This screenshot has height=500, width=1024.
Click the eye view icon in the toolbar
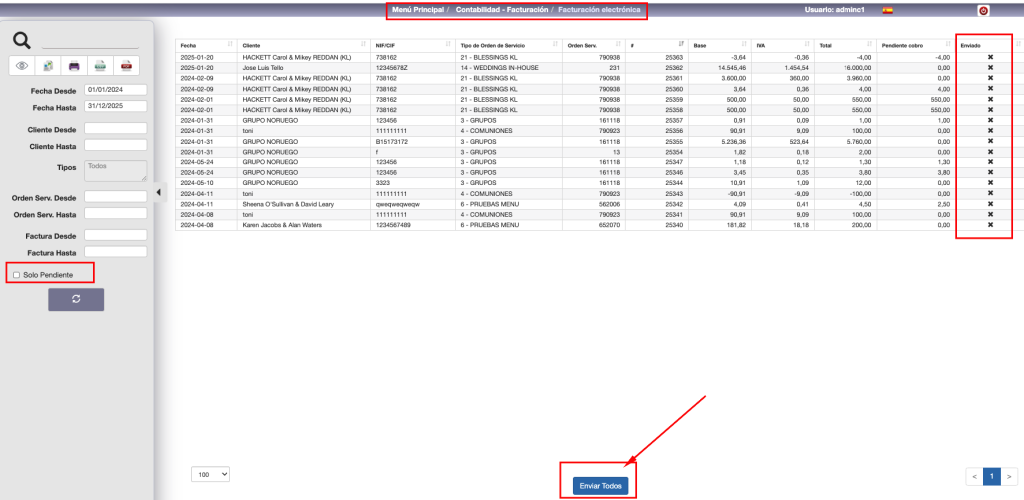coord(21,66)
